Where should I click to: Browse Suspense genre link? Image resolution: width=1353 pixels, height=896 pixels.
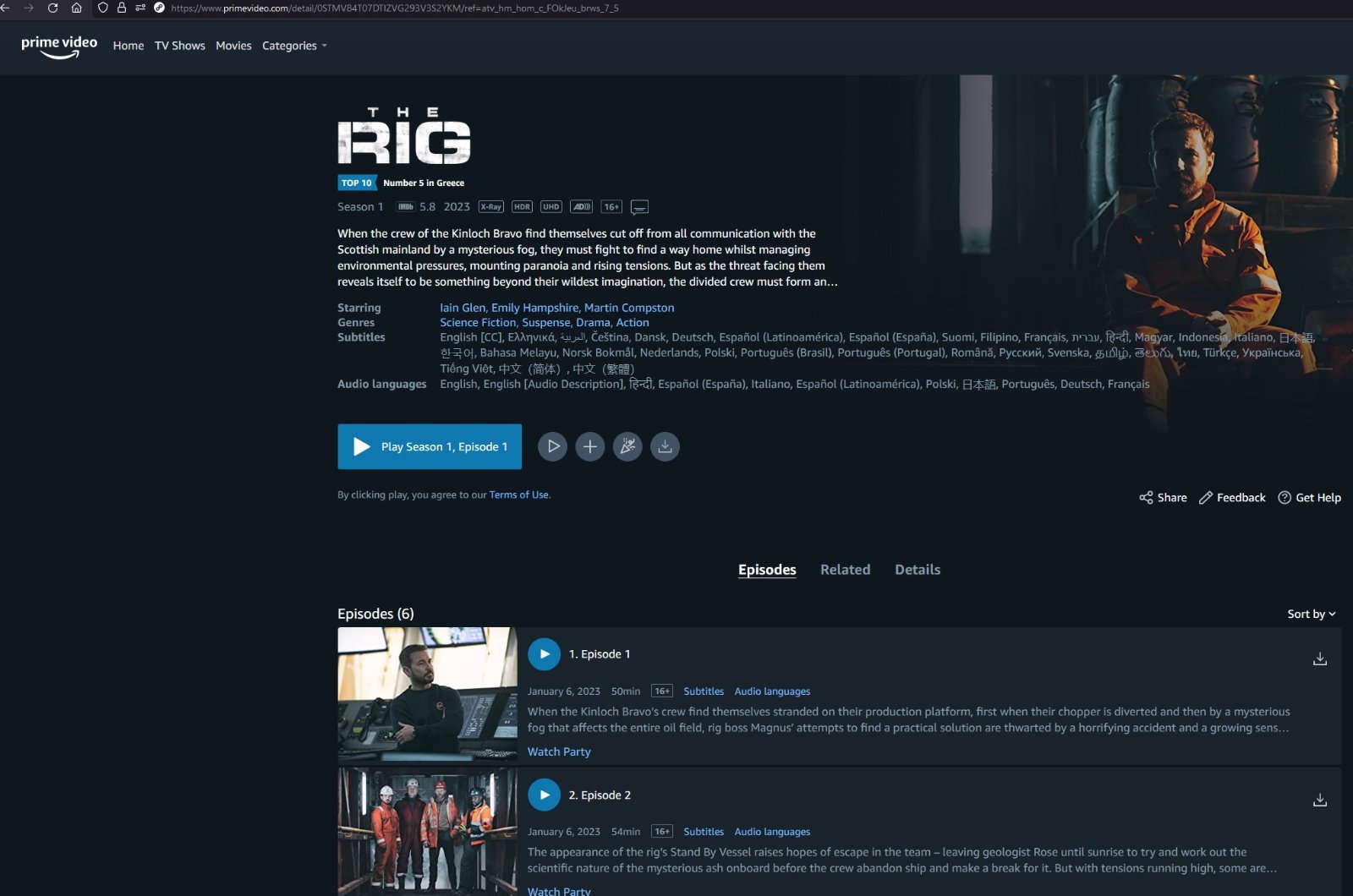pyautogui.click(x=546, y=323)
